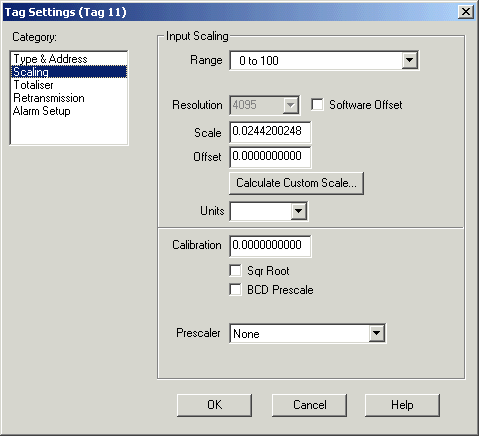Expand the Units dropdown arrow
The width and height of the screenshot is (479, 436).
[x=298, y=211]
